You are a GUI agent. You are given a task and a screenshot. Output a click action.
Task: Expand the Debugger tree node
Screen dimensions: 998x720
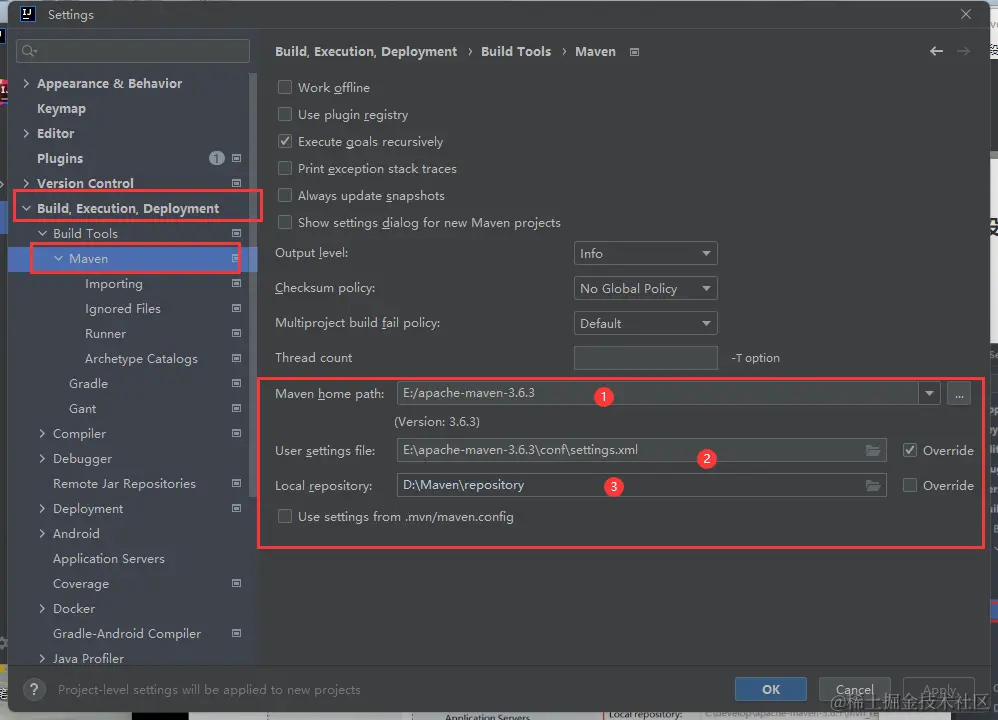[43, 458]
